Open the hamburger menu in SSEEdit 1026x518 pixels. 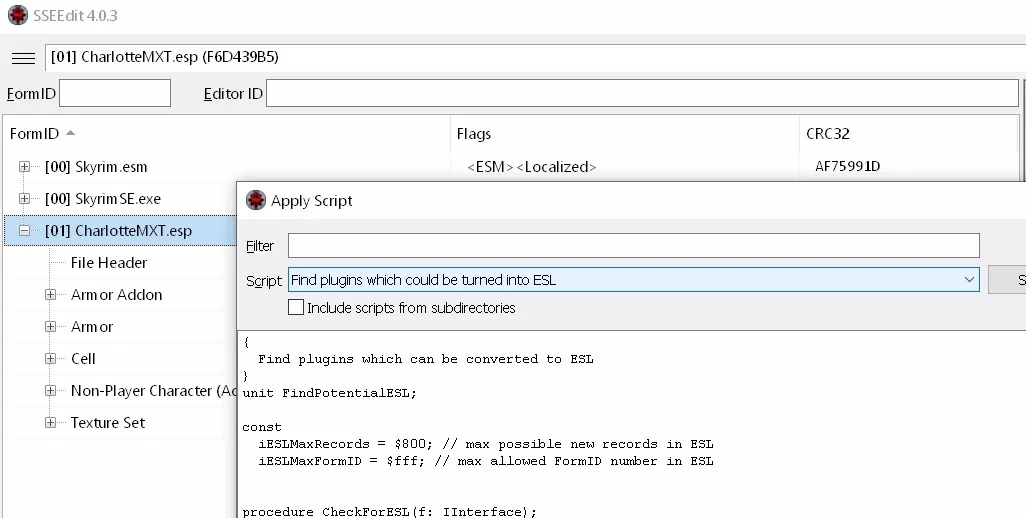tap(24, 58)
